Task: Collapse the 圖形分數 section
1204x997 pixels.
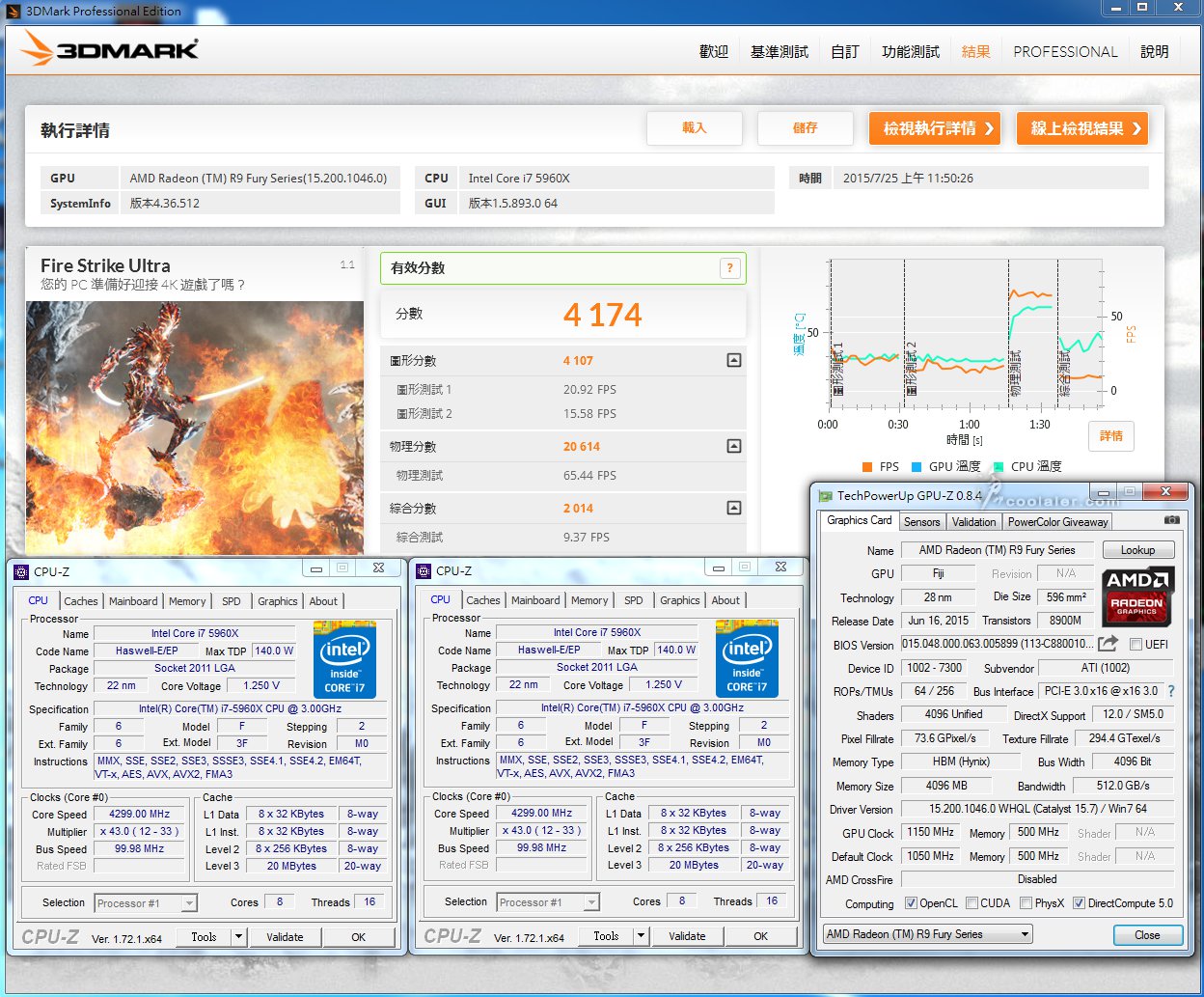Action: [x=734, y=360]
